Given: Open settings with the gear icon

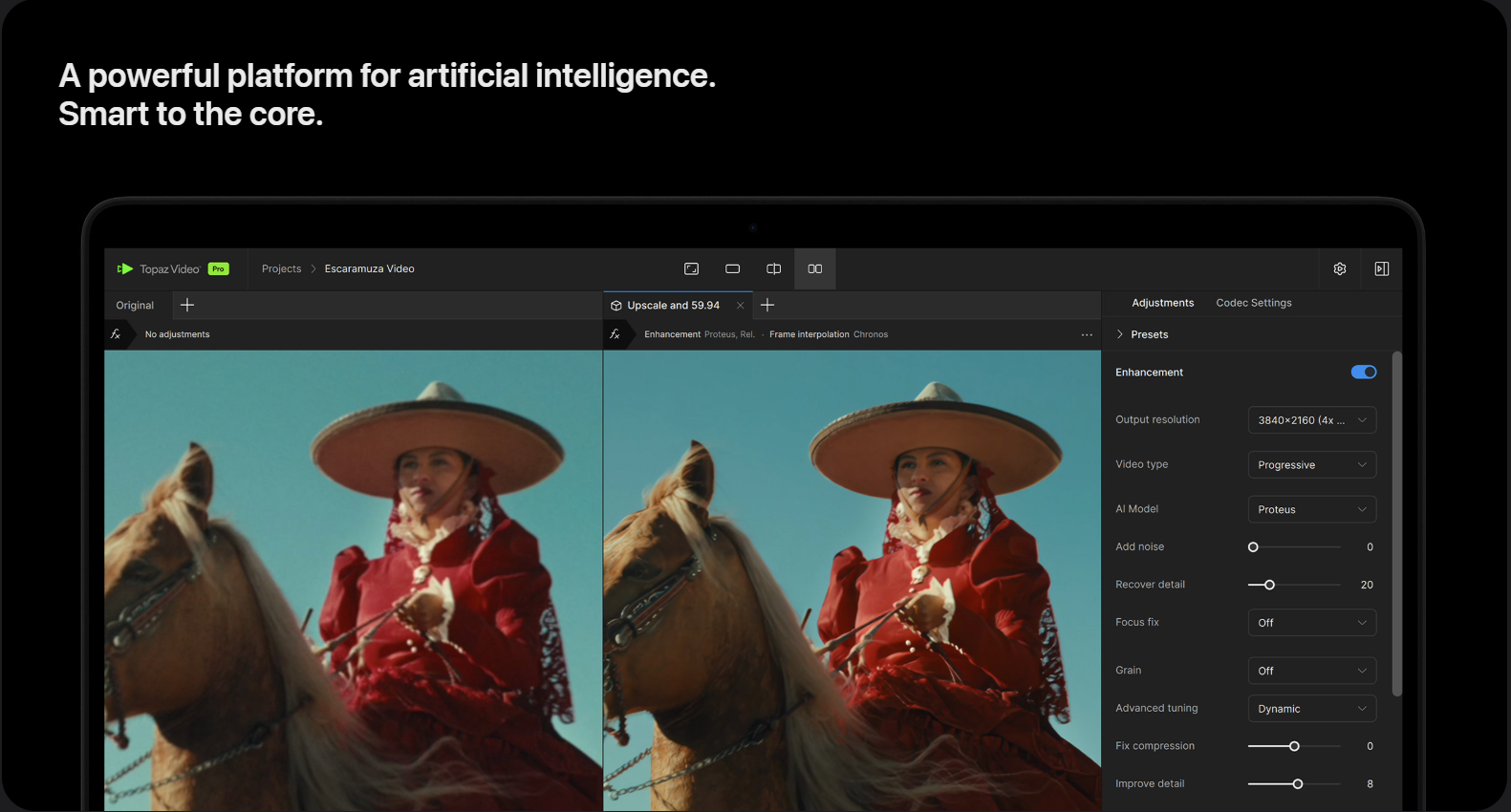Looking at the screenshot, I should pyautogui.click(x=1339, y=269).
